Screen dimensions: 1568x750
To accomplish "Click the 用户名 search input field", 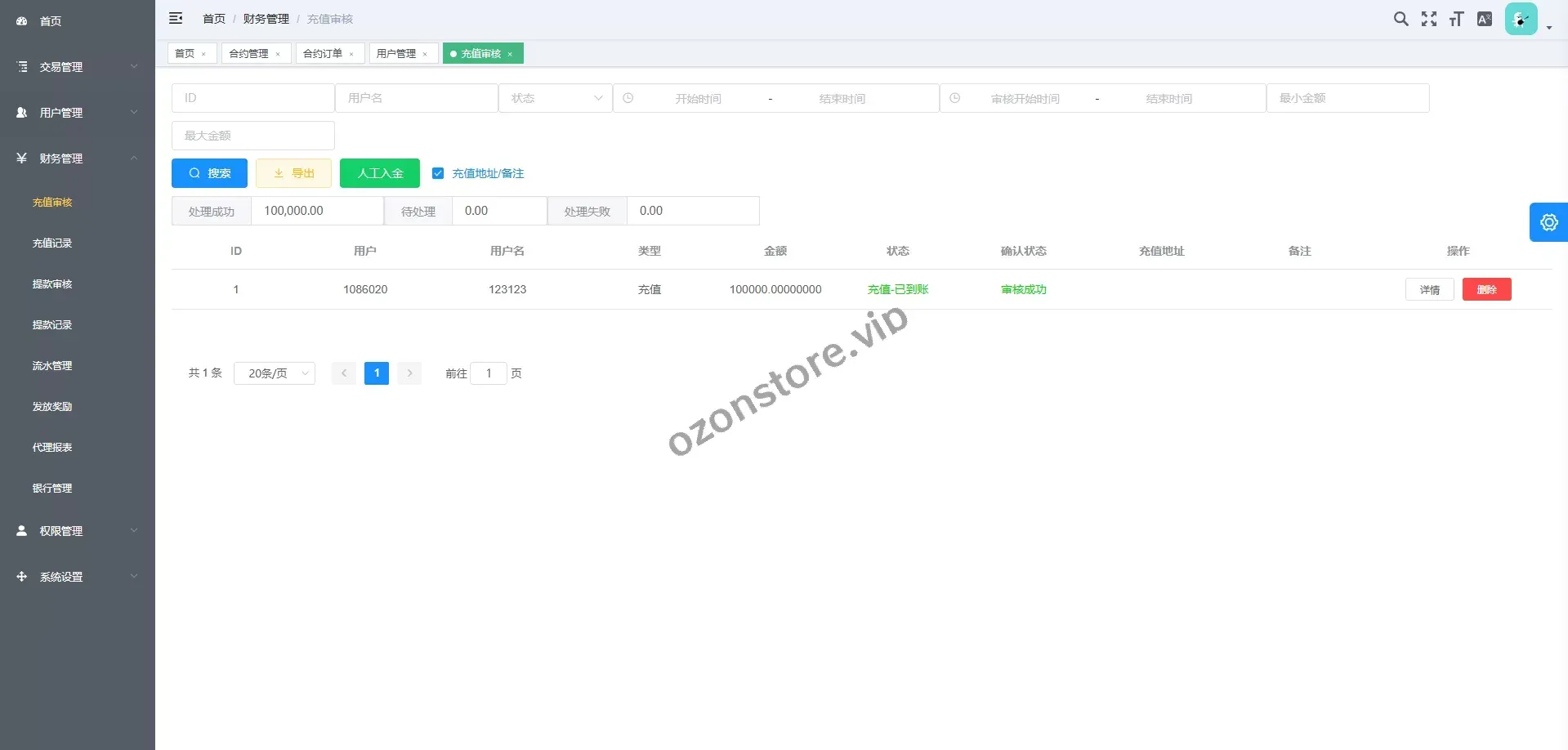I will (417, 98).
